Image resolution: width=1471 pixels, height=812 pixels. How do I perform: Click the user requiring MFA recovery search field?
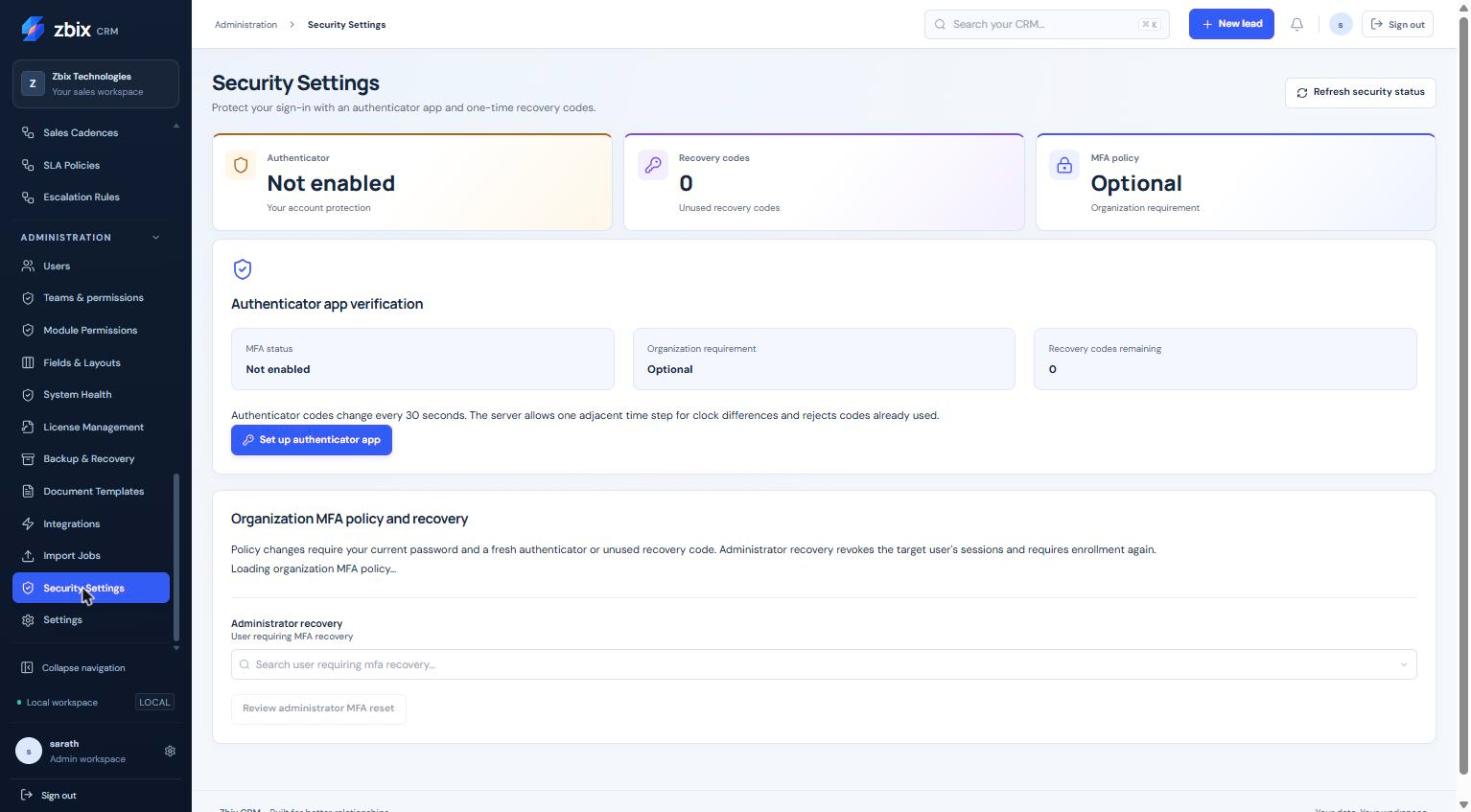[x=823, y=665]
